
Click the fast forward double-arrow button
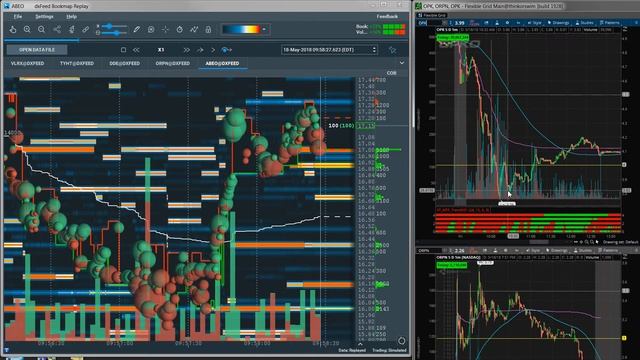tap(187, 50)
